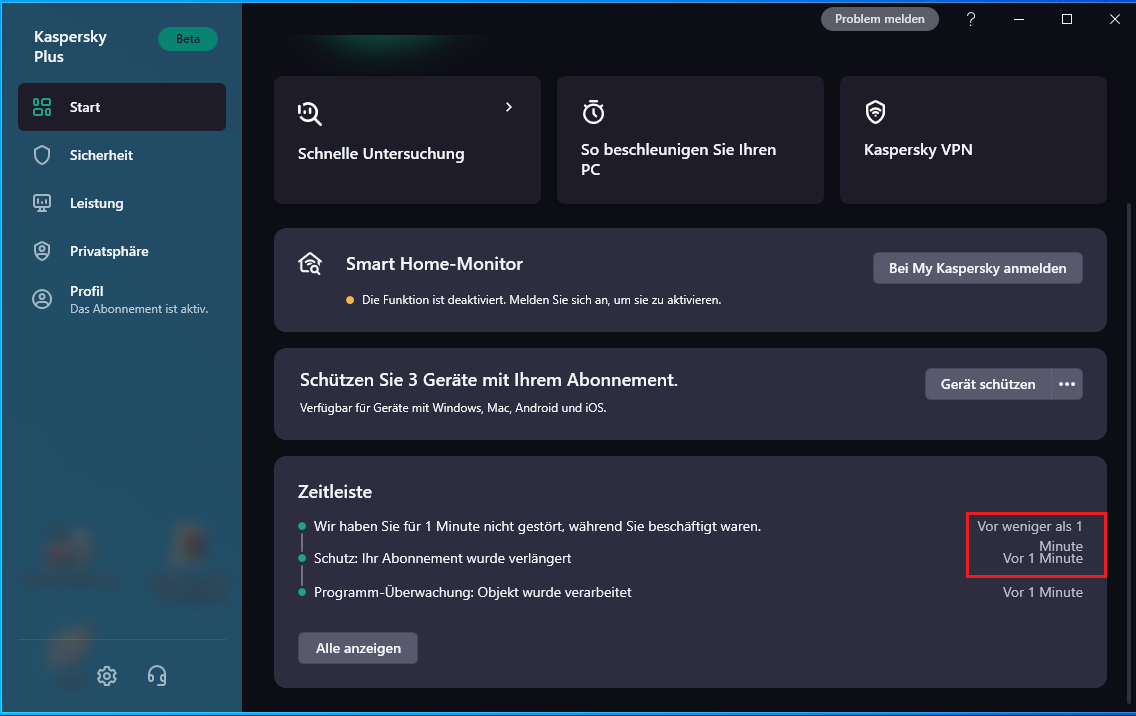Click the Profil user icon

coord(42,299)
